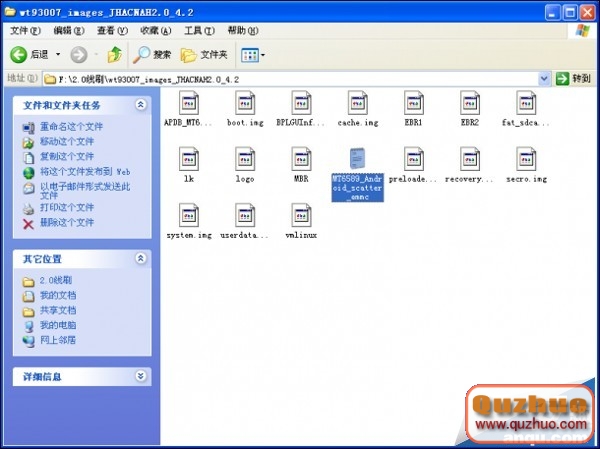600x449 pixels.
Task: Select the secro.img file
Action: pyautogui.click(x=526, y=165)
